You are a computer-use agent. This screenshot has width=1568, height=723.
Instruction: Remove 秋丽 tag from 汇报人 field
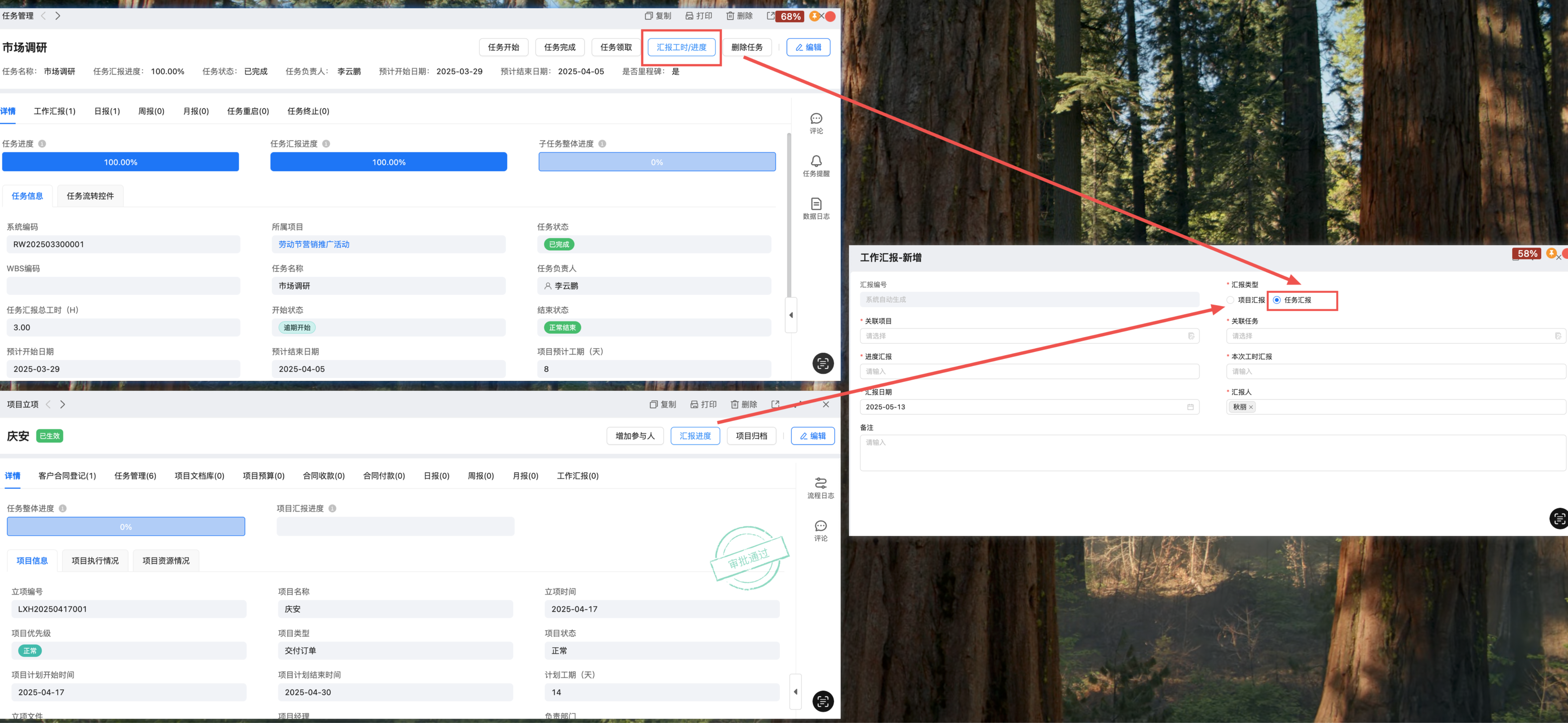1251,408
